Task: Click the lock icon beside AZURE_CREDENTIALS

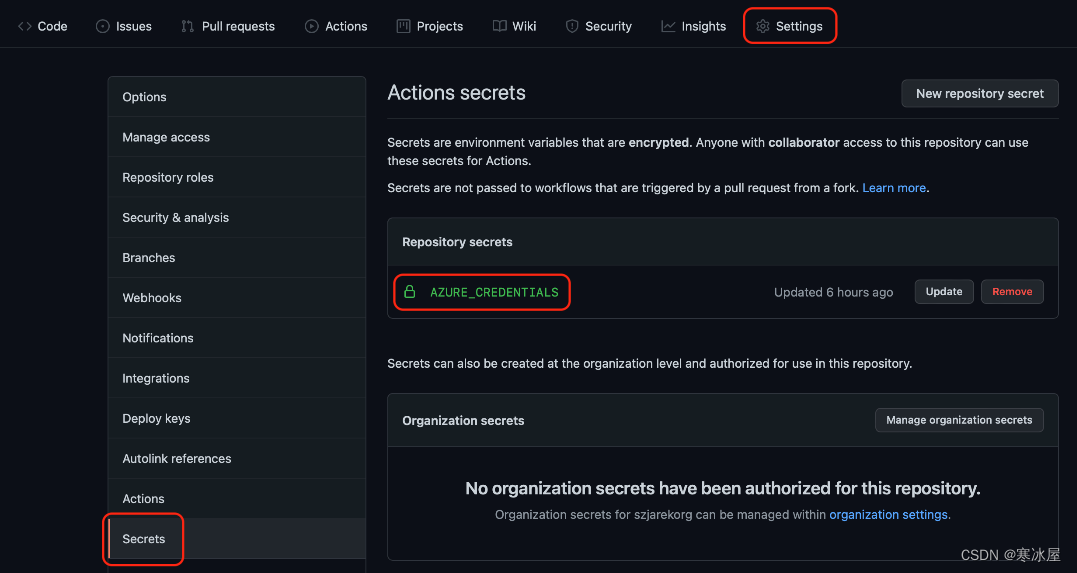Action: [x=410, y=292]
